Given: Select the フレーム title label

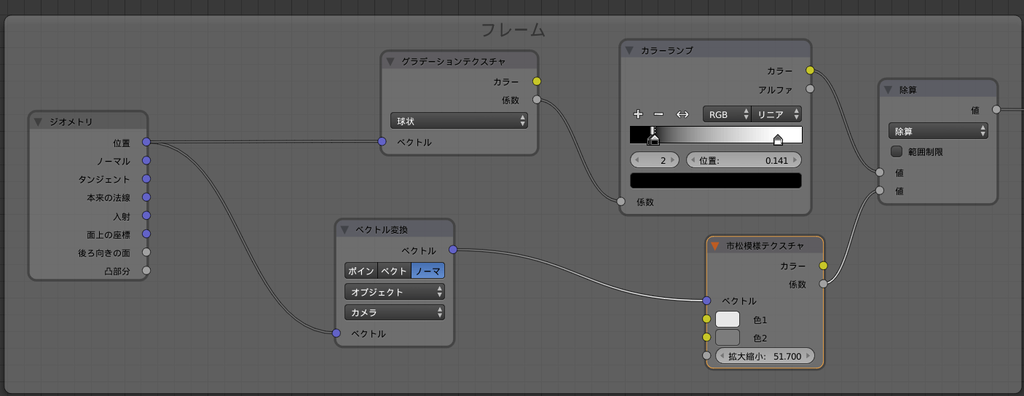Looking at the screenshot, I should pos(513,29).
